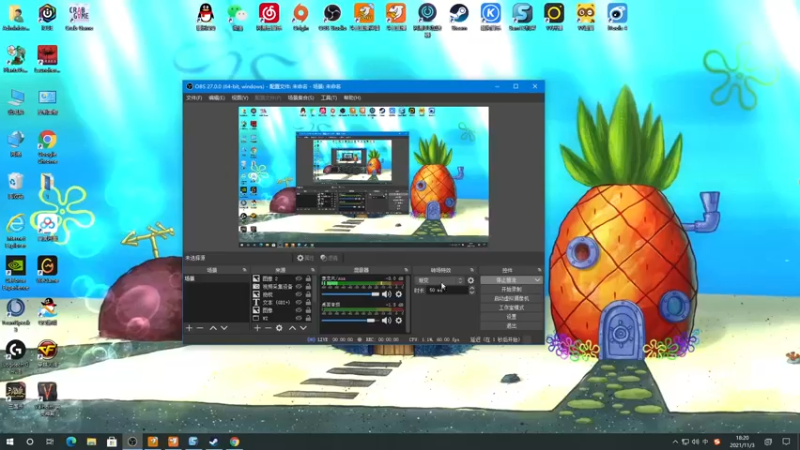Open Origin desktop icon

301,17
